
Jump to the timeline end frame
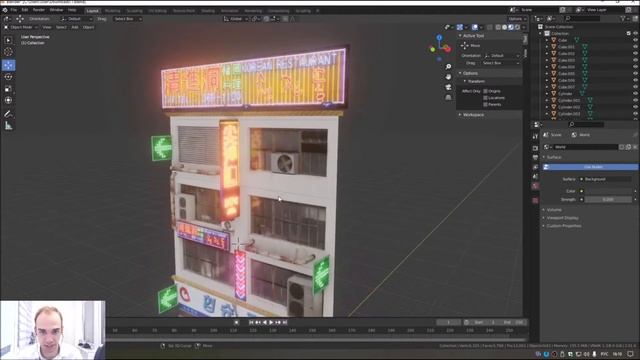pyautogui.click(x=285, y=322)
